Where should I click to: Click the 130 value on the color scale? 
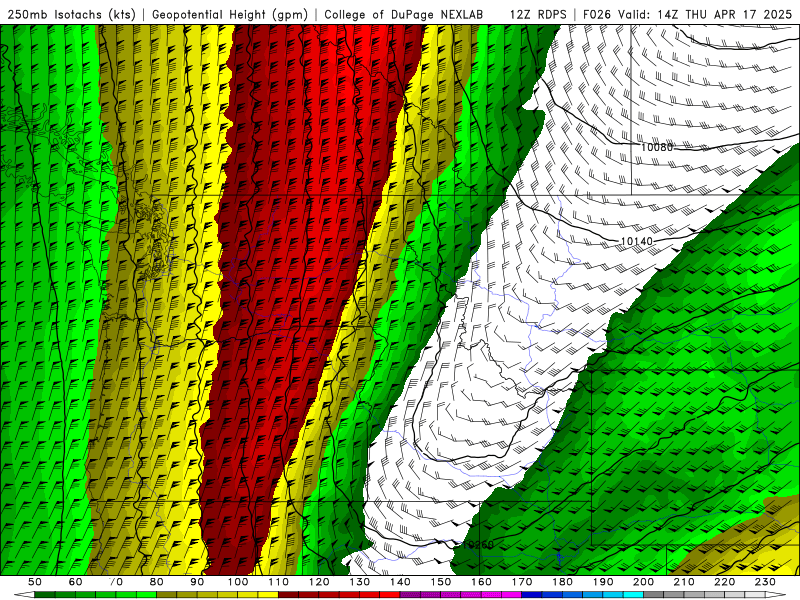pos(360,582)
